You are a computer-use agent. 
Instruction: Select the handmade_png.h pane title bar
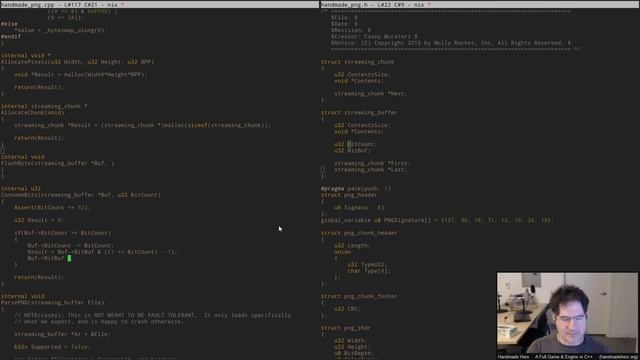[x=480, y=4]
